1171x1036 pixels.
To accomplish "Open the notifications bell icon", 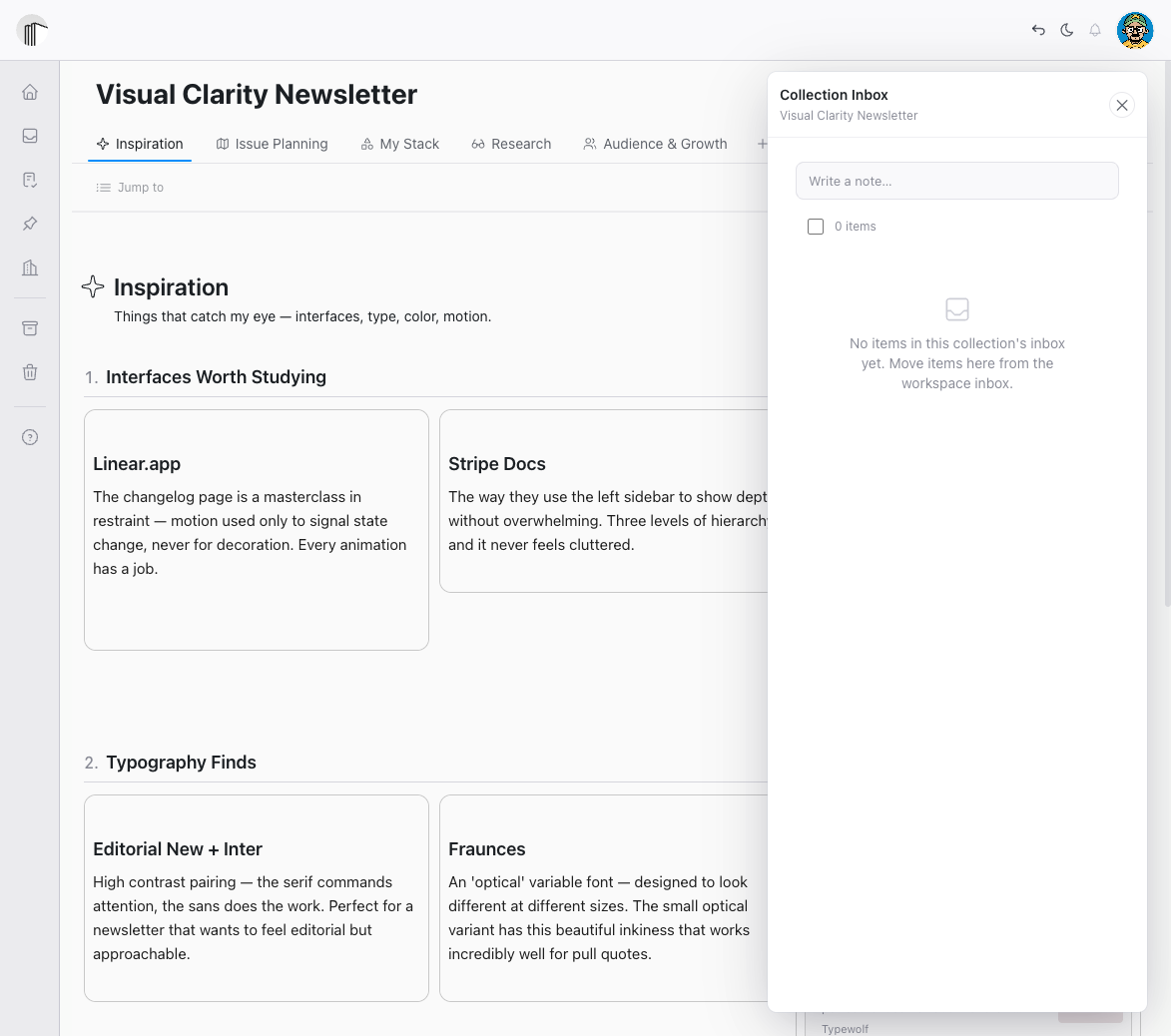I will click(1095, 30).
